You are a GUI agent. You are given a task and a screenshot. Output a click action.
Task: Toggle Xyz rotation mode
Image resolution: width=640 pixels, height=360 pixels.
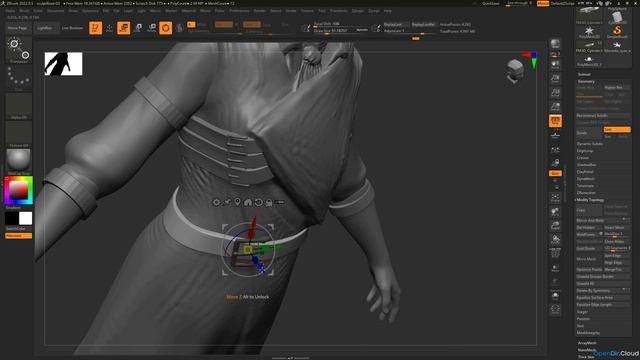(x=555, y=173)
